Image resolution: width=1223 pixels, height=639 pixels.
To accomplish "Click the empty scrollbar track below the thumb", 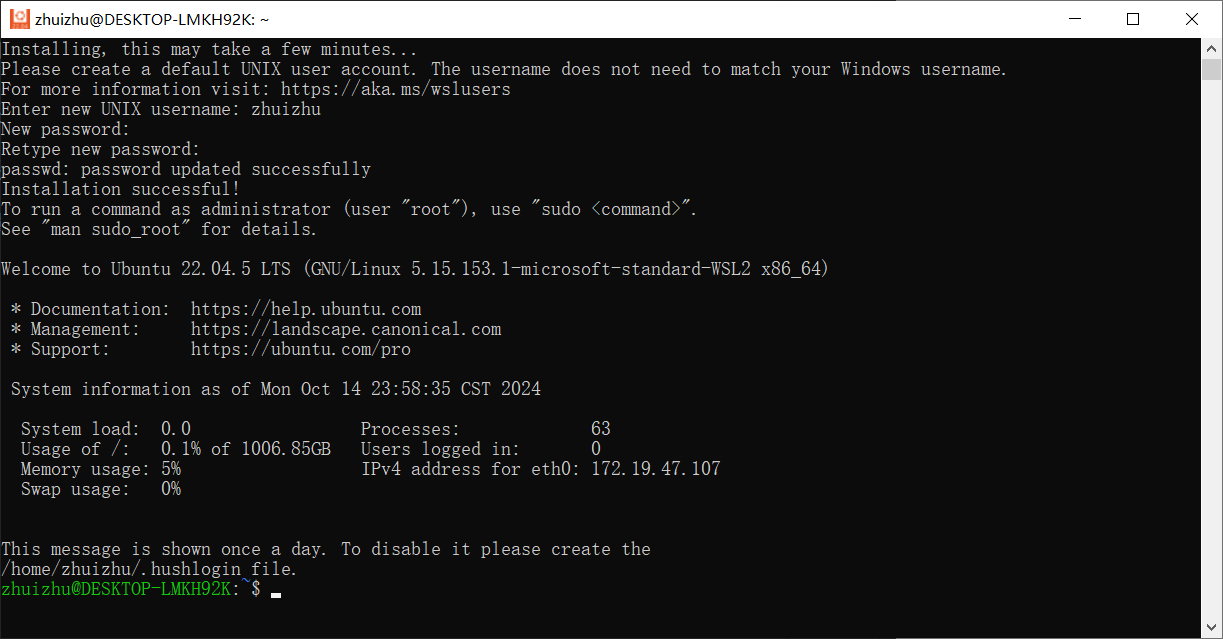I will pos(1211,350).
